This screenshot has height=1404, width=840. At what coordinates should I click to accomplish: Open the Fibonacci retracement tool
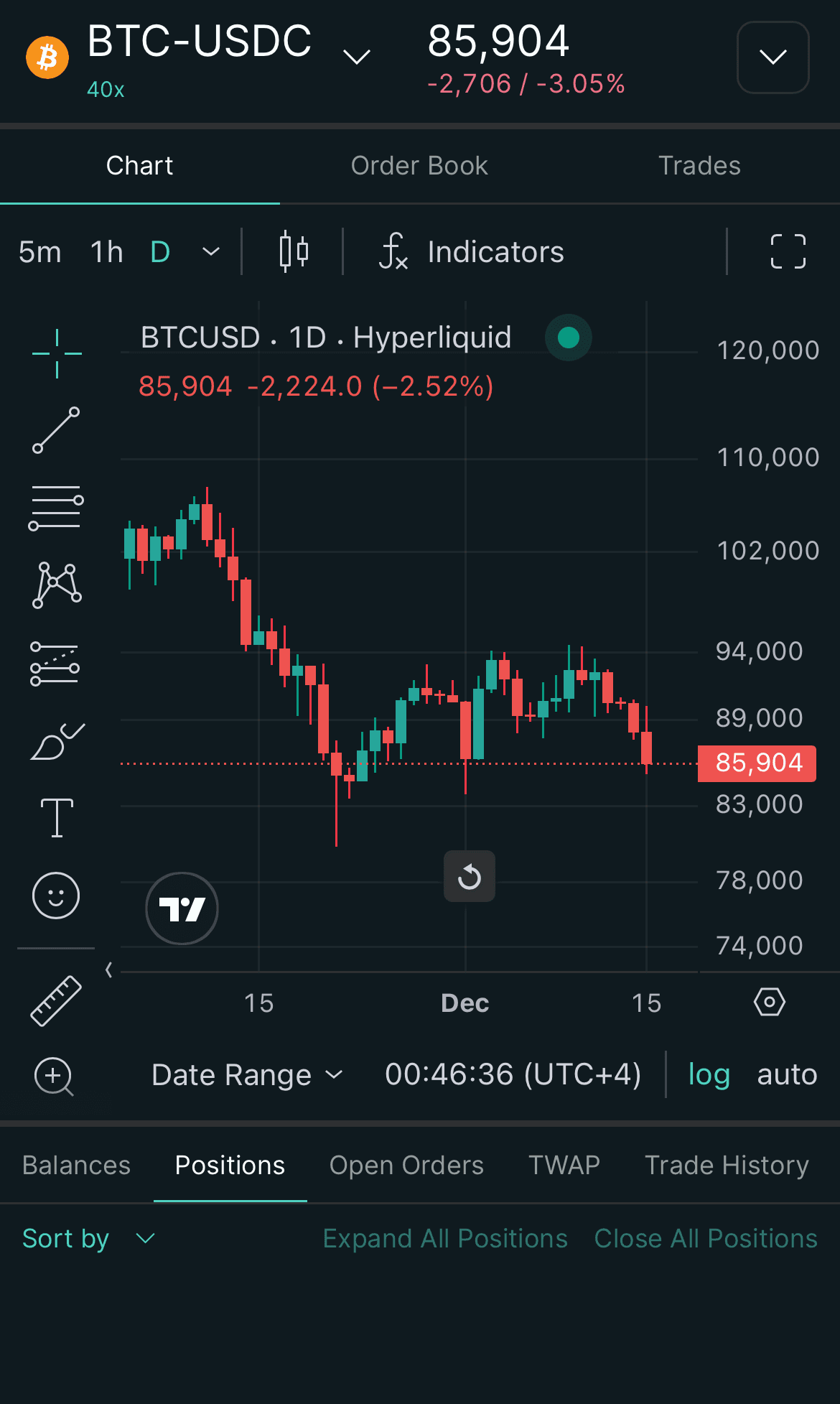56,508
